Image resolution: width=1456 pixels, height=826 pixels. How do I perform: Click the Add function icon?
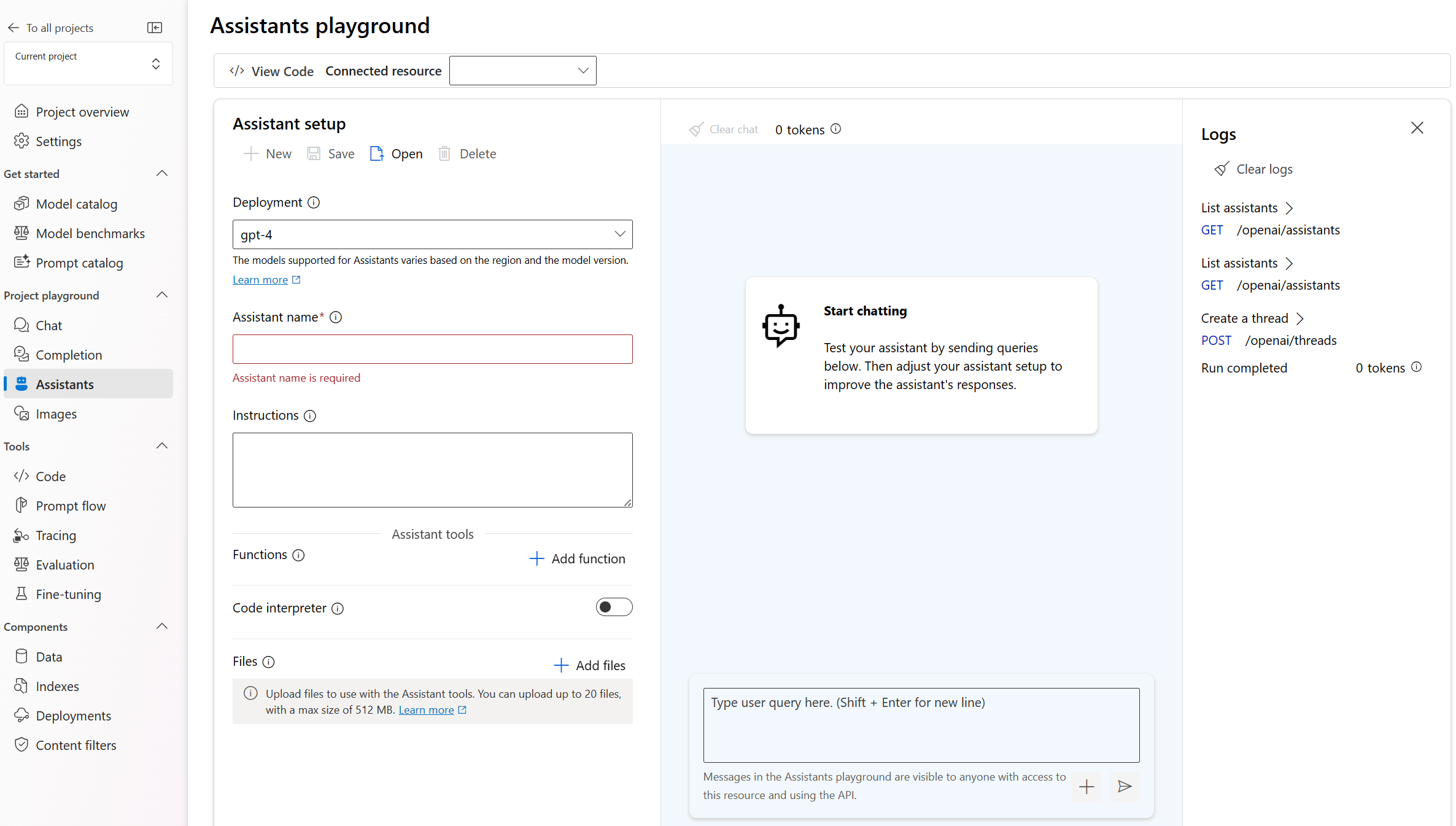click(536, 558)
